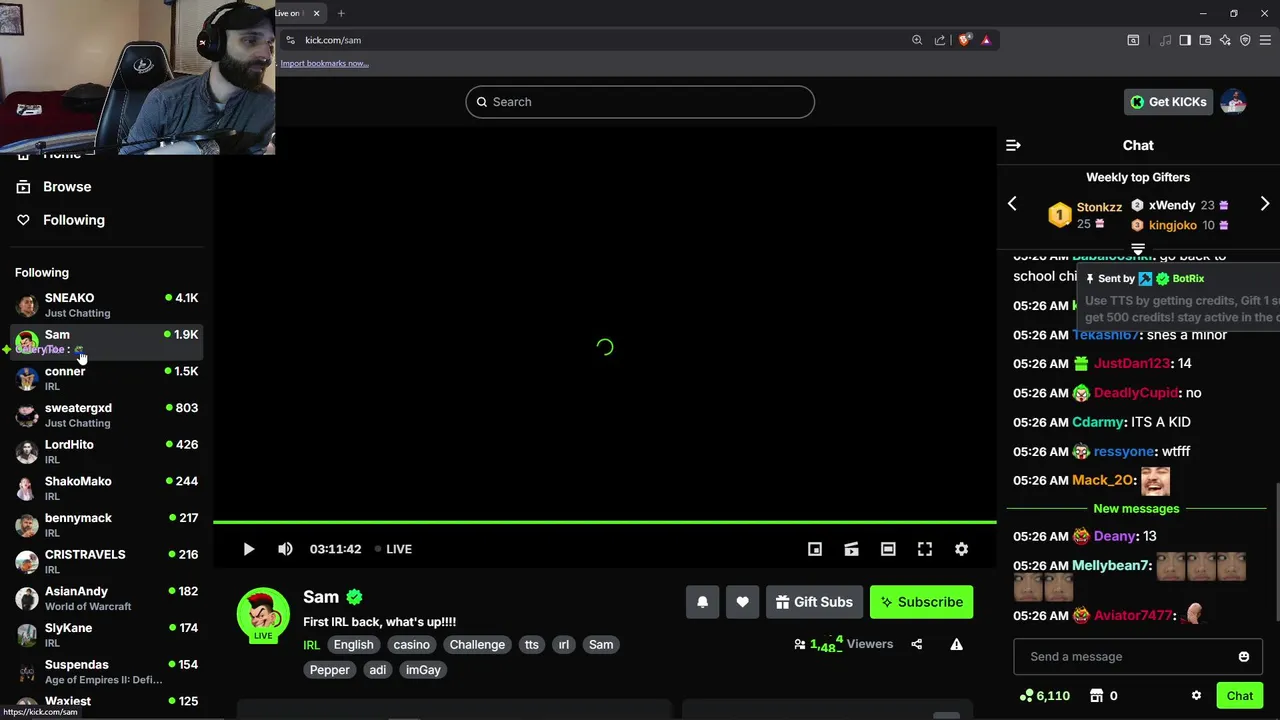Open the player settings gear
This screenshot has height=720, width=1280.
click(961, 549)
